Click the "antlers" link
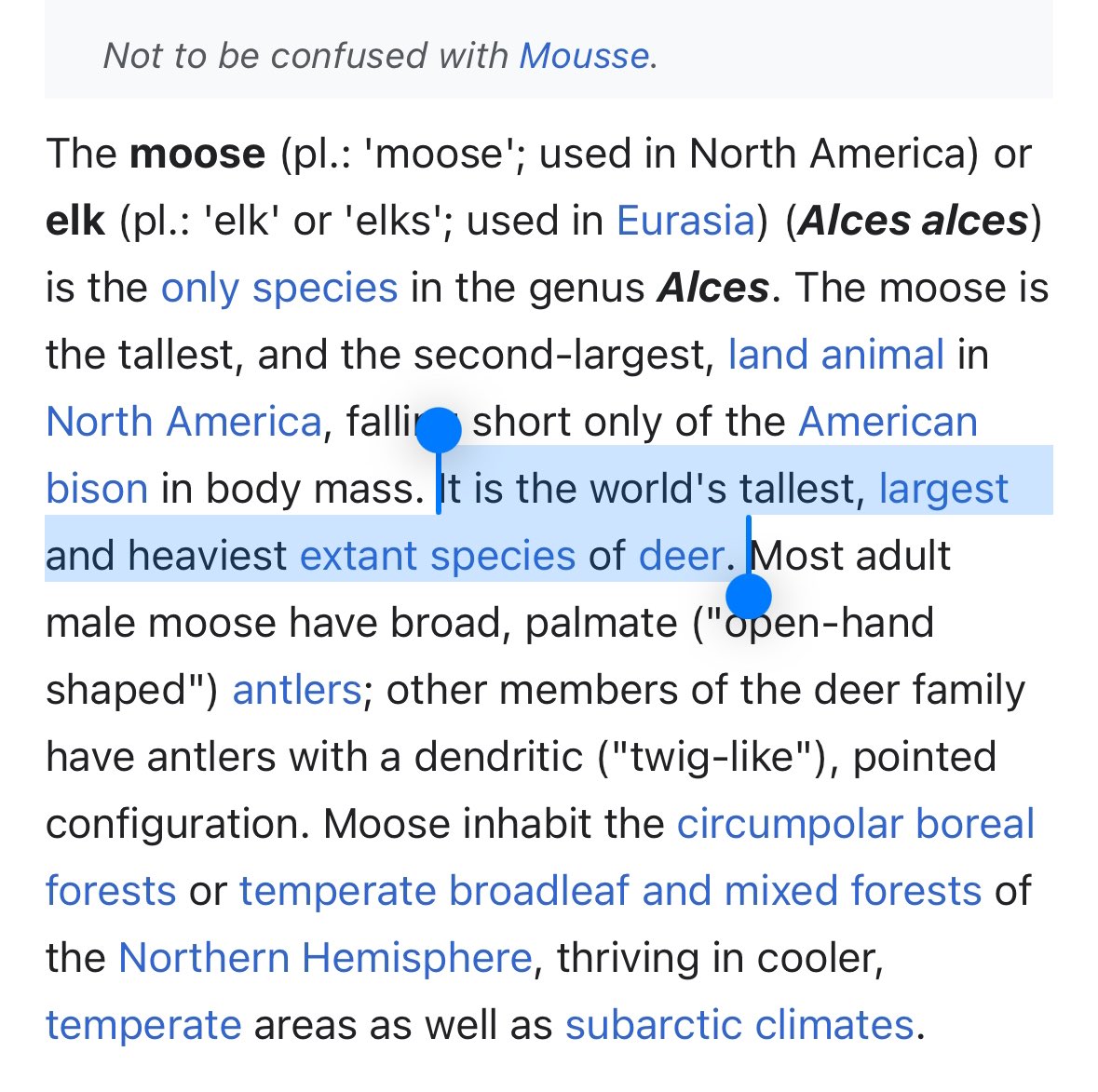The height and width of the screenshot is (1092, 1098). tap(297, 690)
